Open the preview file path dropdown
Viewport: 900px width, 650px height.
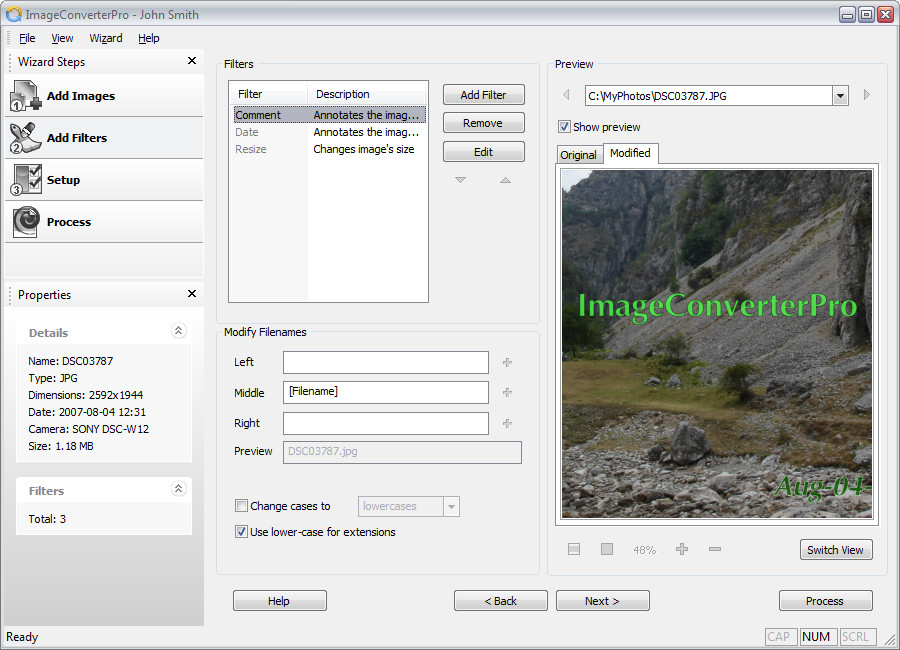(840, 96)
